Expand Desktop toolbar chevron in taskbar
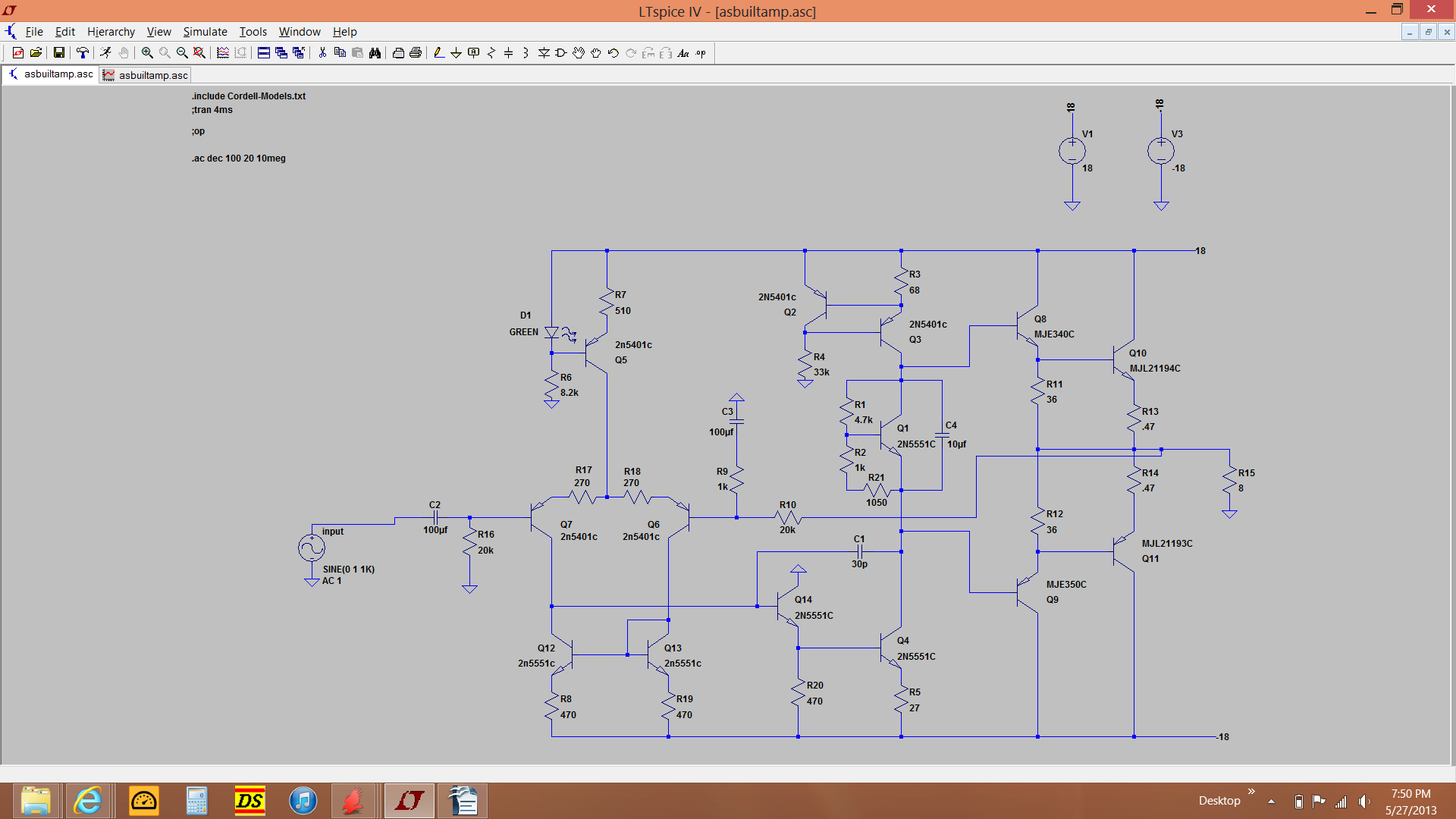 click(1251, 792)
